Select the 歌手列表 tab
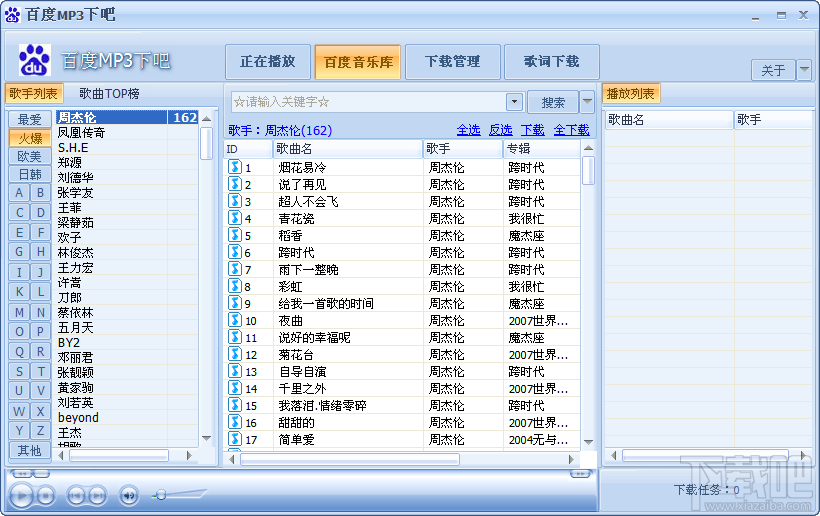The width and height of the screenshot is (820, 516). [x=33, y=94]
